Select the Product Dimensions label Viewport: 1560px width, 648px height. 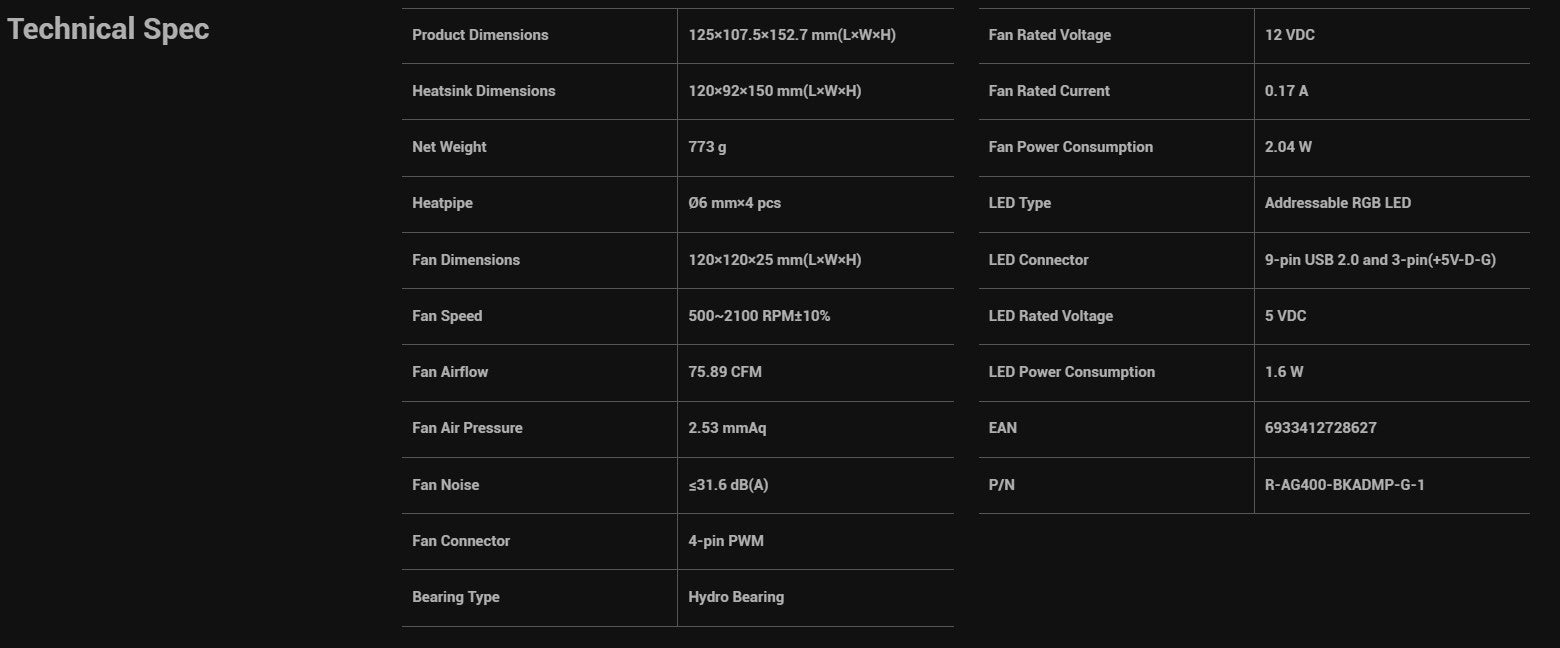pyautogui.click(x=480, y=35)
